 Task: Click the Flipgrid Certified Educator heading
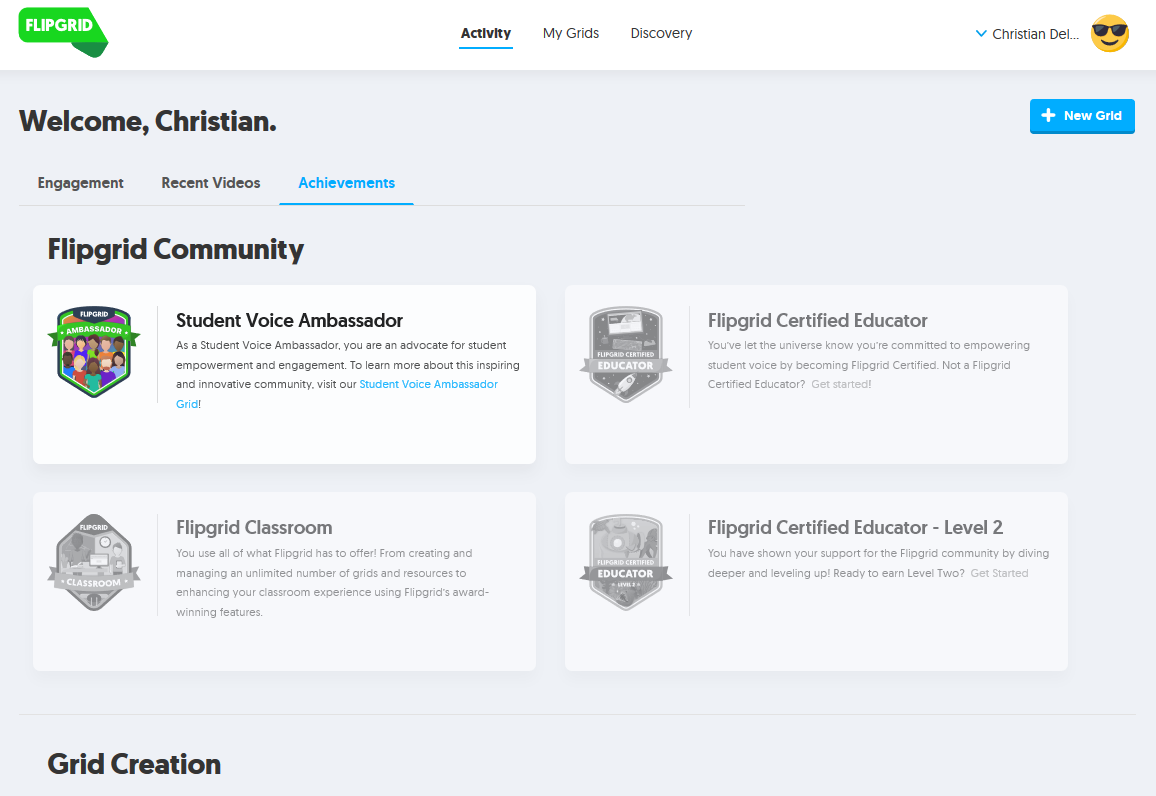817,321
